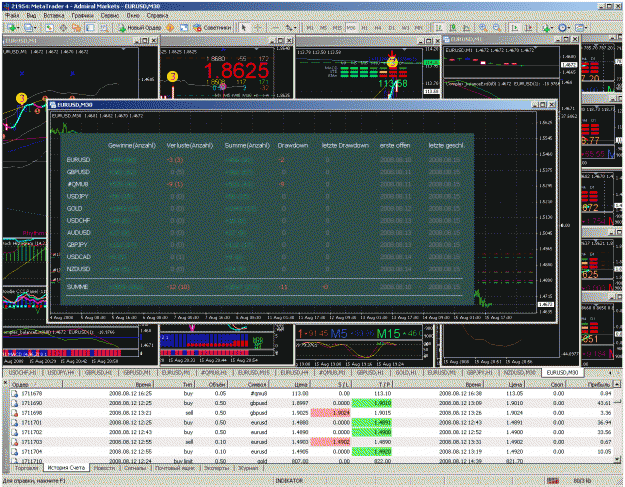Switch to the USDCHF,H1 chart tab
Image resolution: width=625 pixels, height=487 pixels.
pos(22,372)
